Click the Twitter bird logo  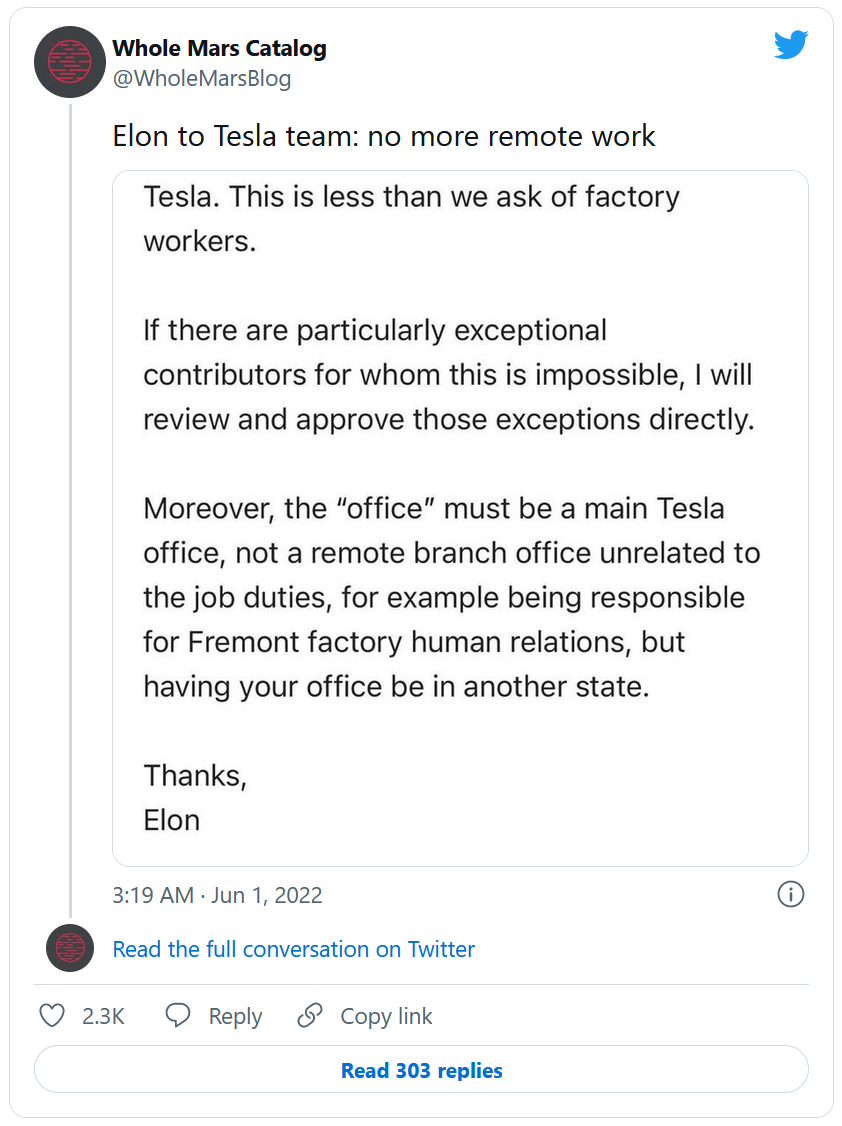coord(790,45)
